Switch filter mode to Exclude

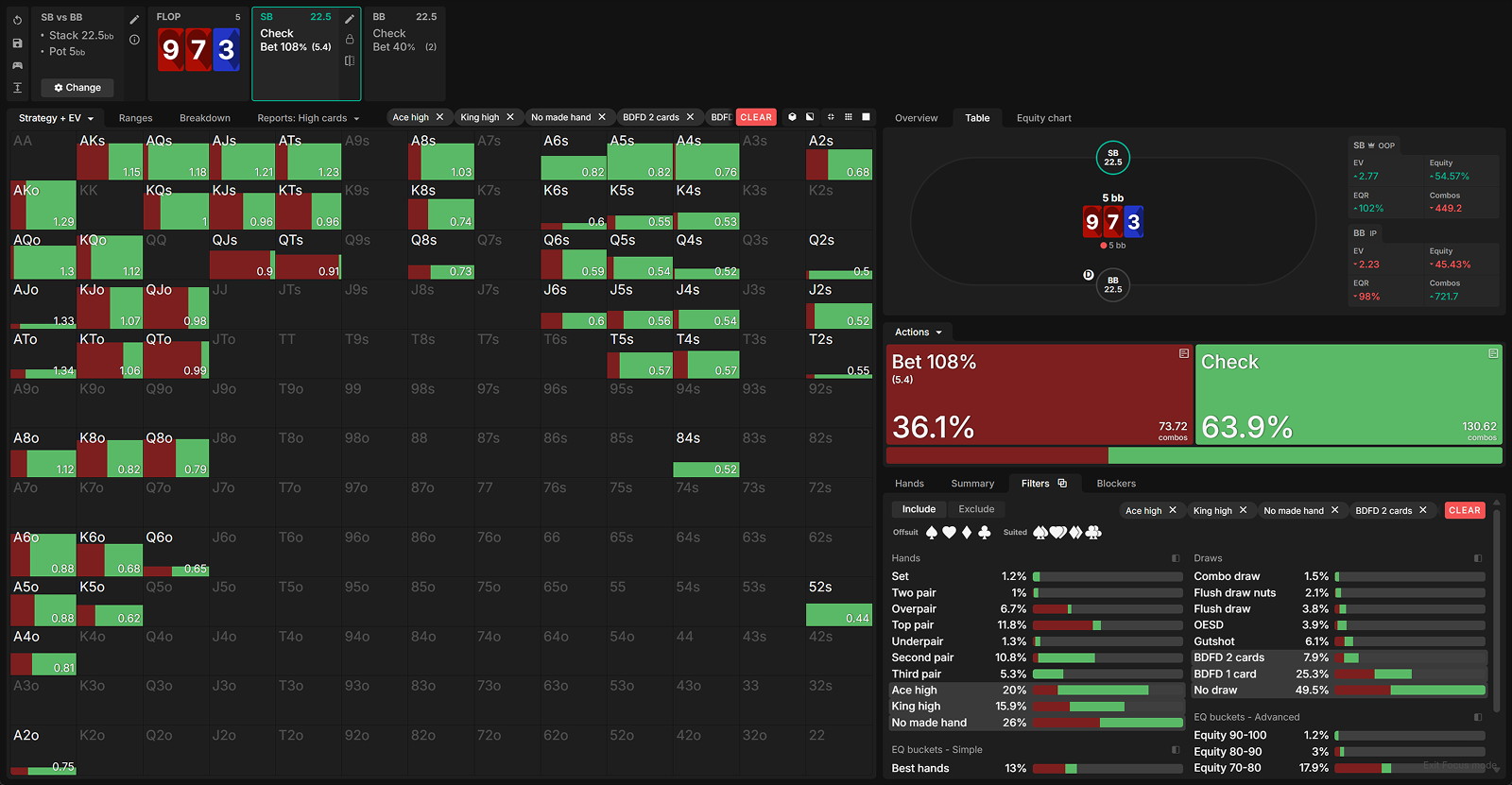click(976, 509)
